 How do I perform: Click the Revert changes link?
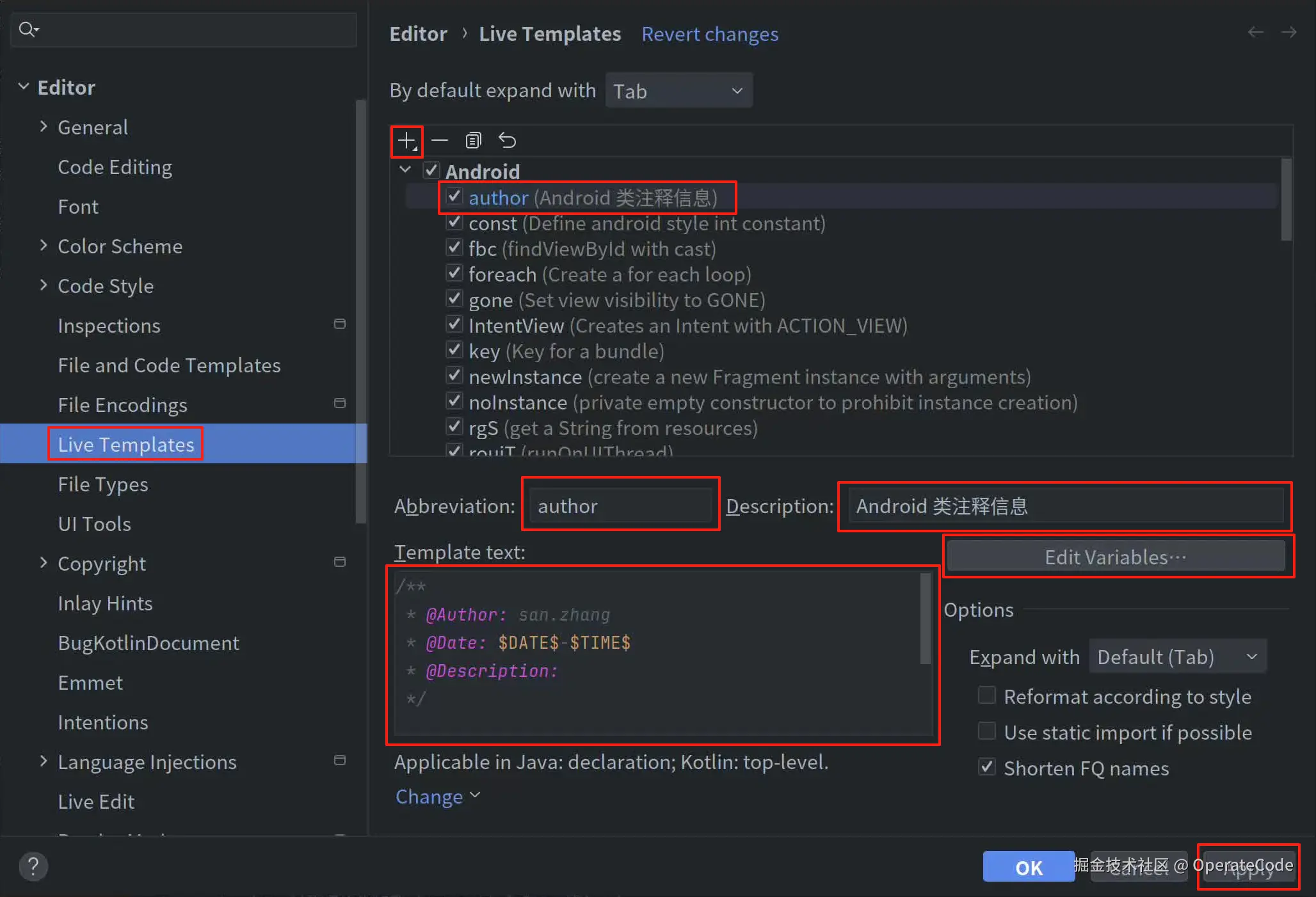[x=710, y=34]
